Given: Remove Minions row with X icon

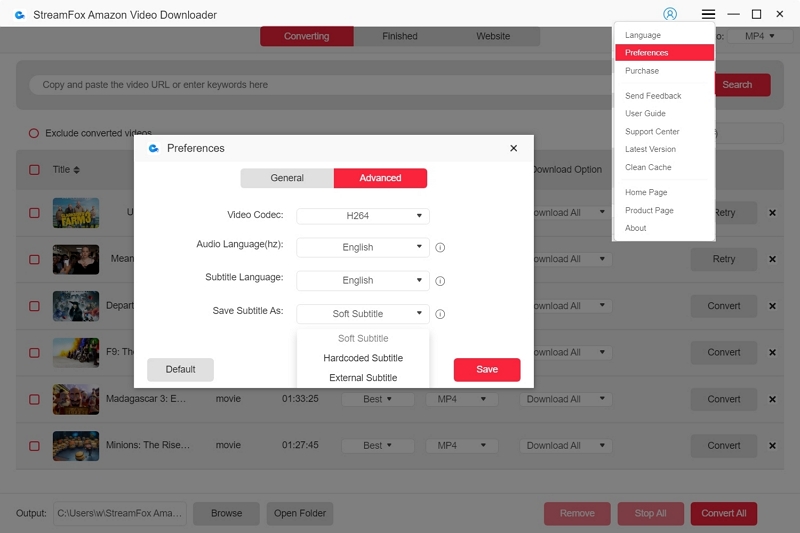Looking at the screenshot, I should pos(772,446).
